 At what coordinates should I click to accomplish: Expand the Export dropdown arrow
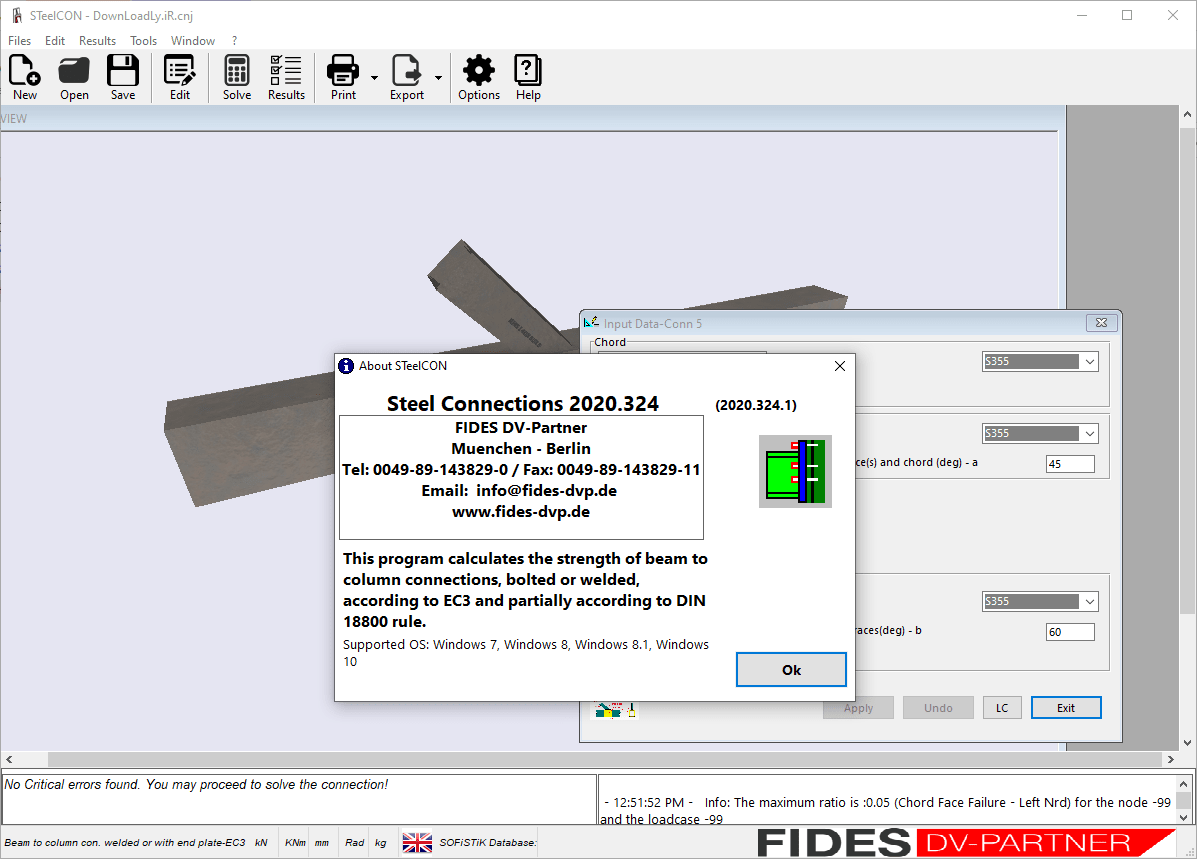(x=438, y=77)
